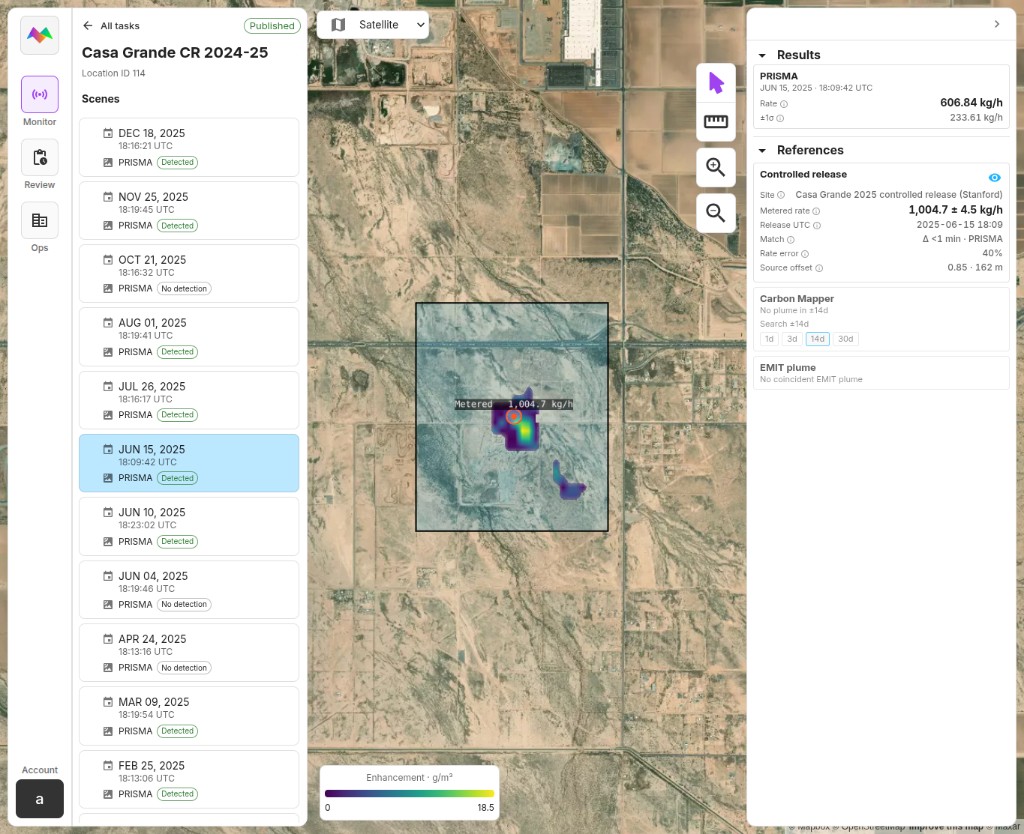The height and width of the screenshot is (834, 1024).
Task: Click image icon on MAR 09 scene
Action: 108,731
